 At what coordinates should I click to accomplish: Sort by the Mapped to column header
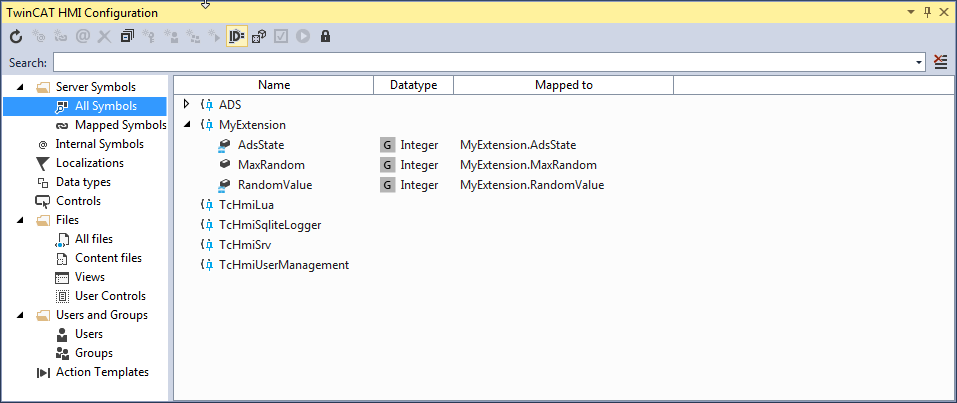tap(563, 85)
